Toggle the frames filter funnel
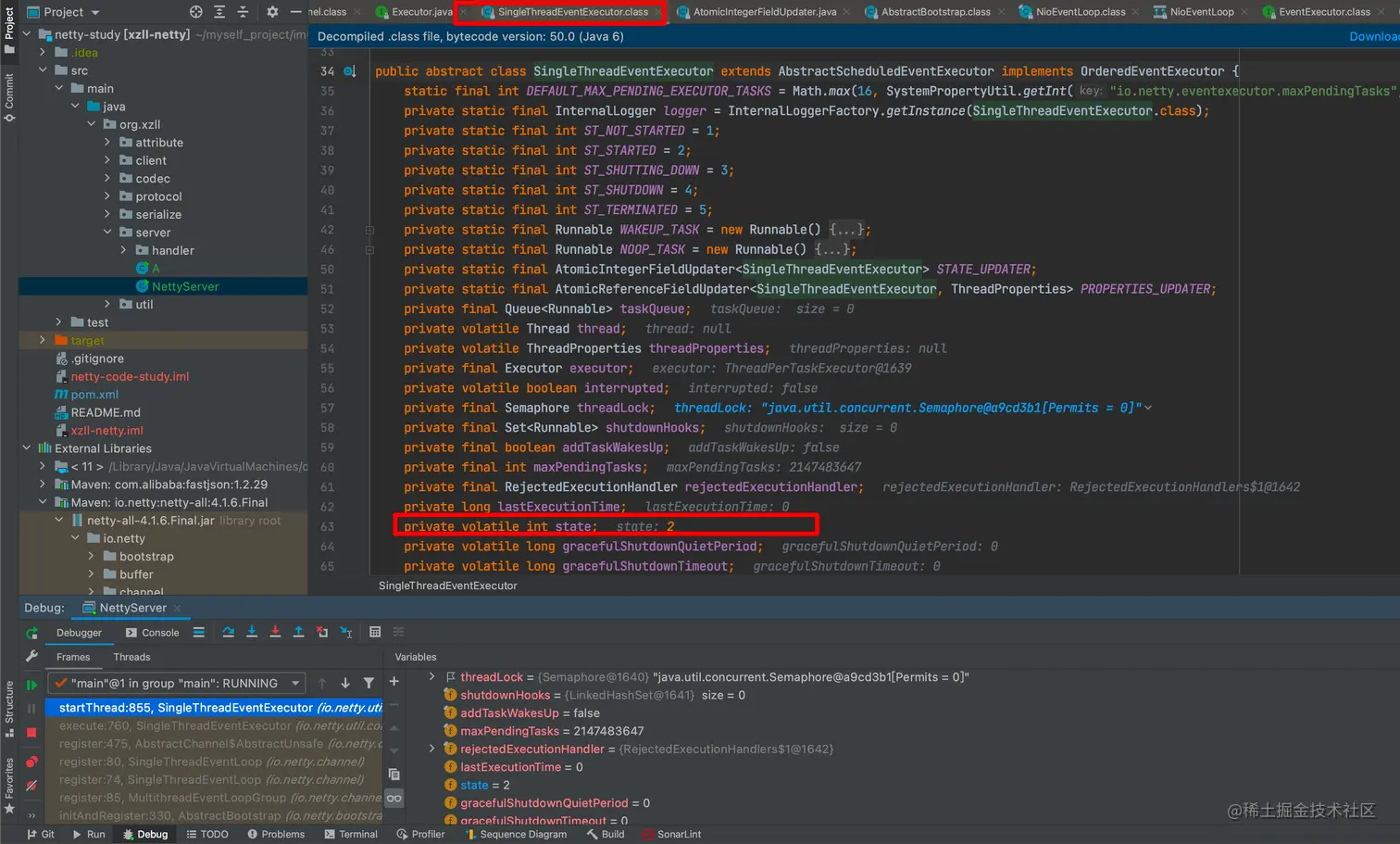Image resolution: width=1400 pixels, height=844 pixels. point(369,683)
